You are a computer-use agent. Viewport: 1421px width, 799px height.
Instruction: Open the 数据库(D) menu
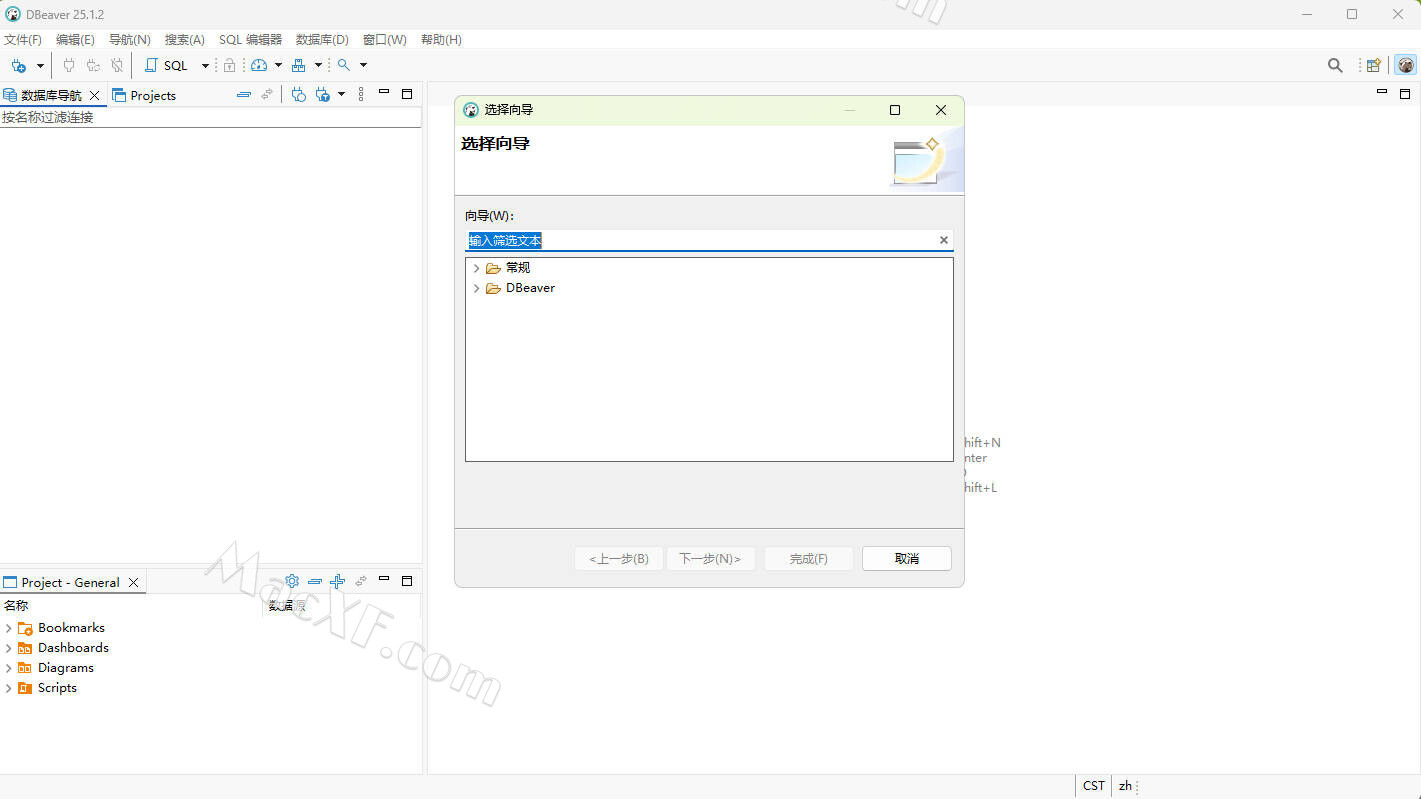click(x=322, y=39)
